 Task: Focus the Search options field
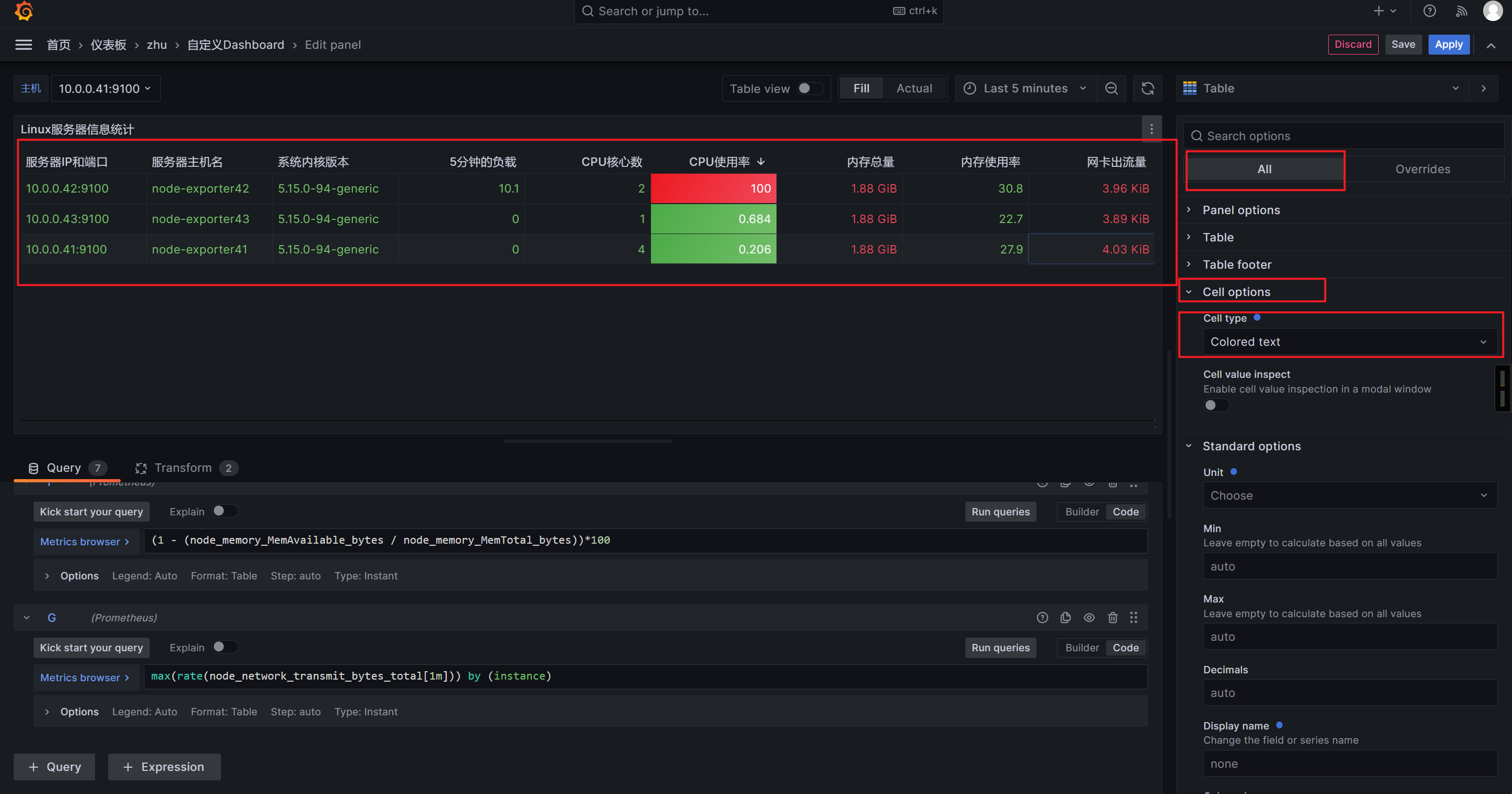click(x=1344, y=136)
